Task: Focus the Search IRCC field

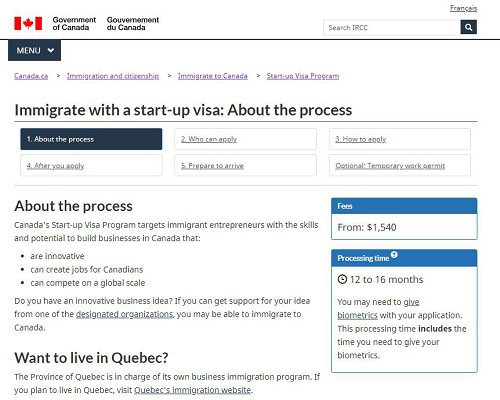Action: click(392, 27)
